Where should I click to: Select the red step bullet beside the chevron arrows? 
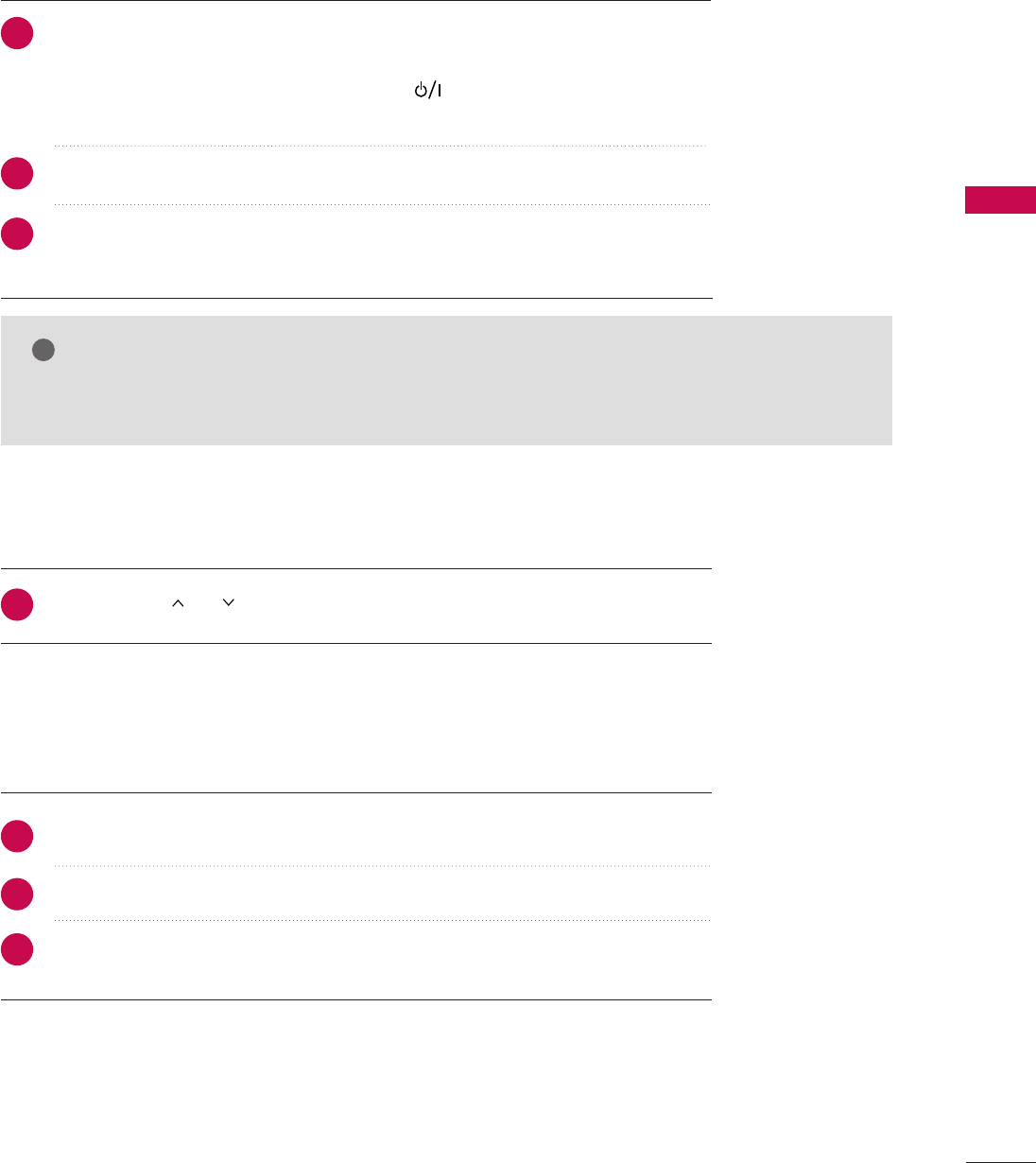coord(18,605)
